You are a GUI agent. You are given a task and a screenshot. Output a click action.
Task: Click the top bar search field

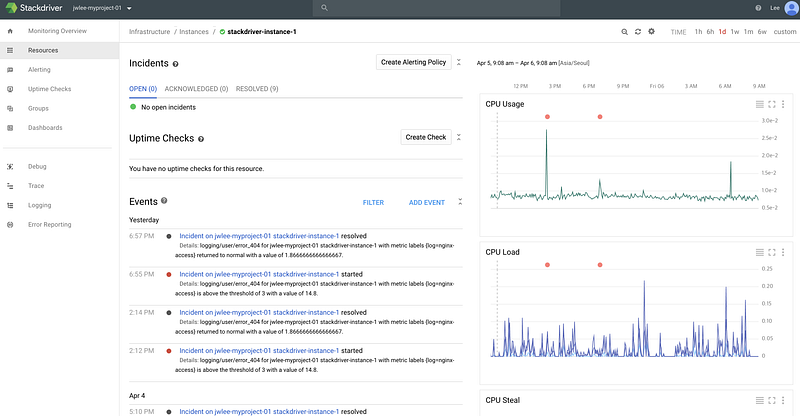coord(436,8)
